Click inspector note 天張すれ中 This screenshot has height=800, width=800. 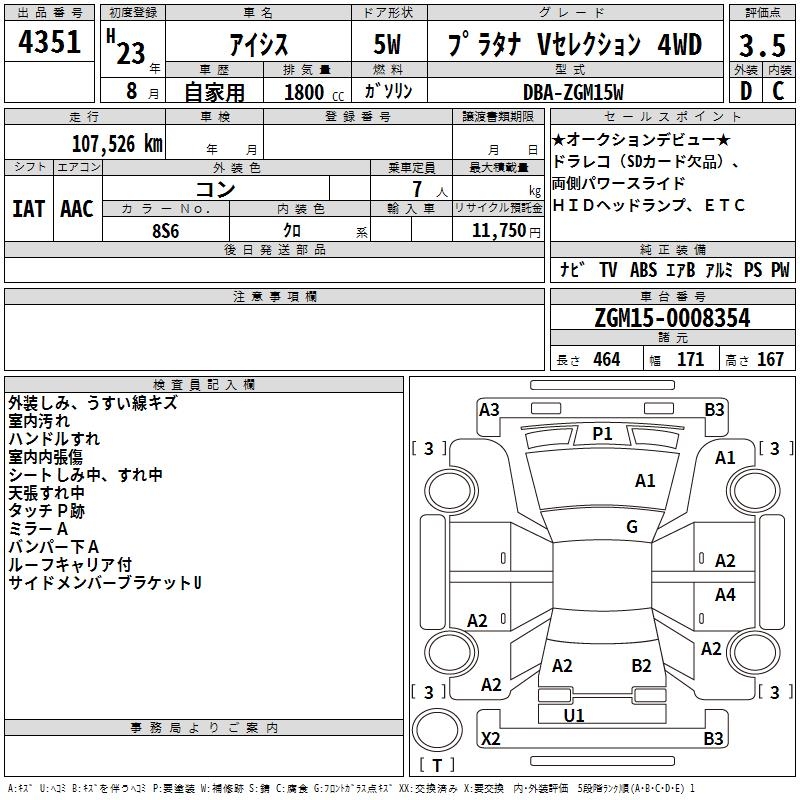click(x=46, y=493)
